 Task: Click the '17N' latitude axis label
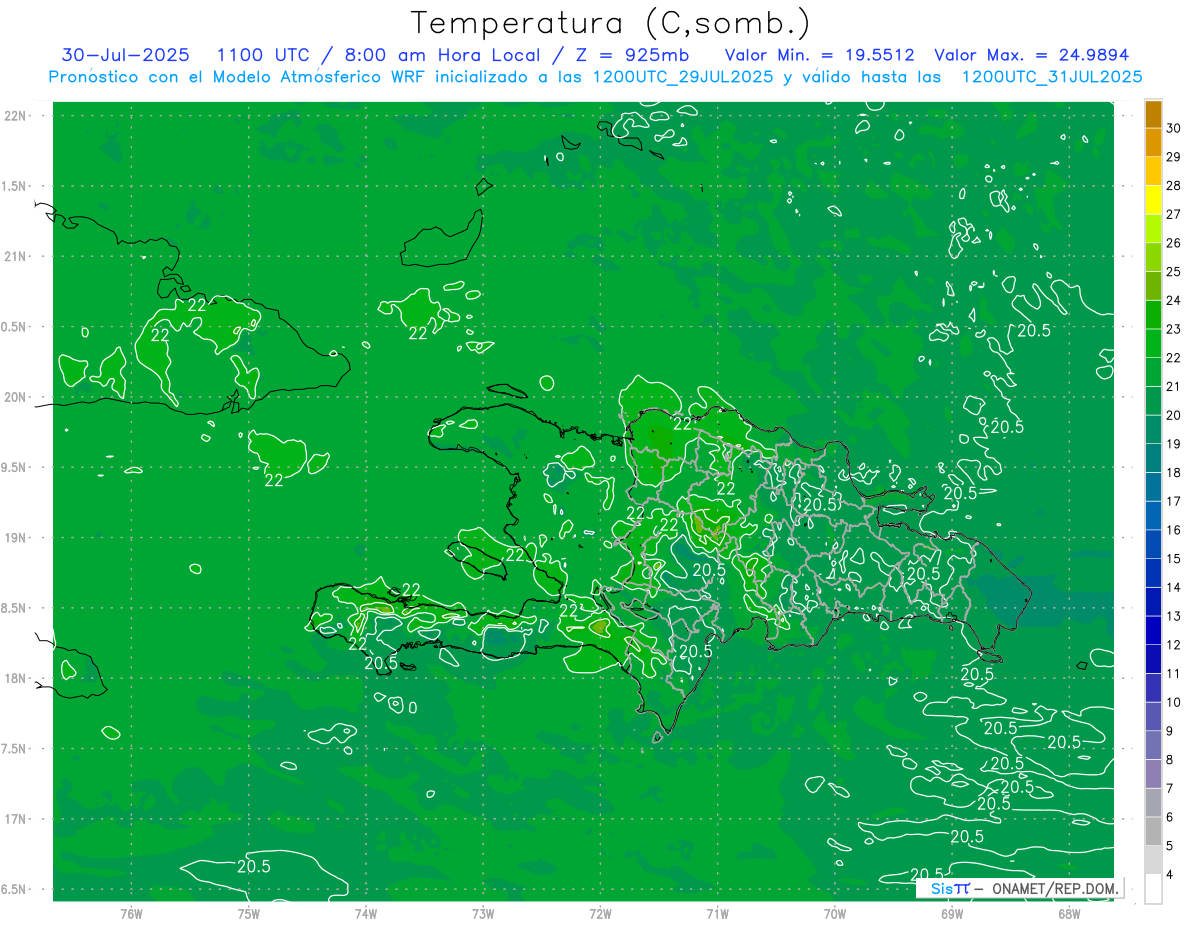15,819
